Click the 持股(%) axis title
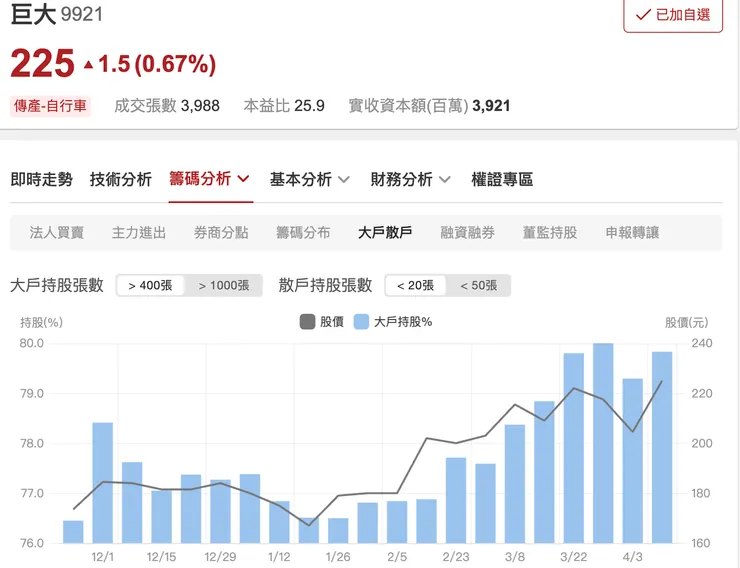The width and height of the screenshot is (740, 568). (42, 323)
